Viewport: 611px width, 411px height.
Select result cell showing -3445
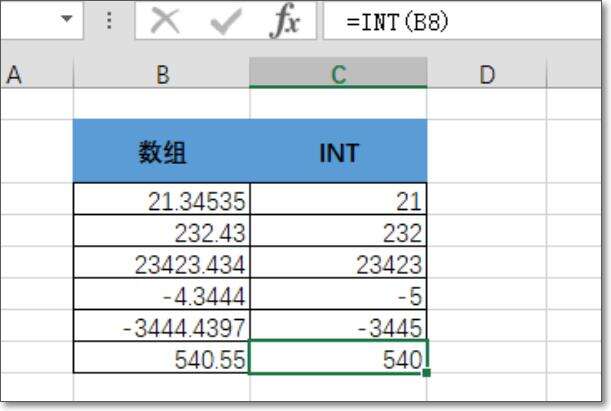339,326
